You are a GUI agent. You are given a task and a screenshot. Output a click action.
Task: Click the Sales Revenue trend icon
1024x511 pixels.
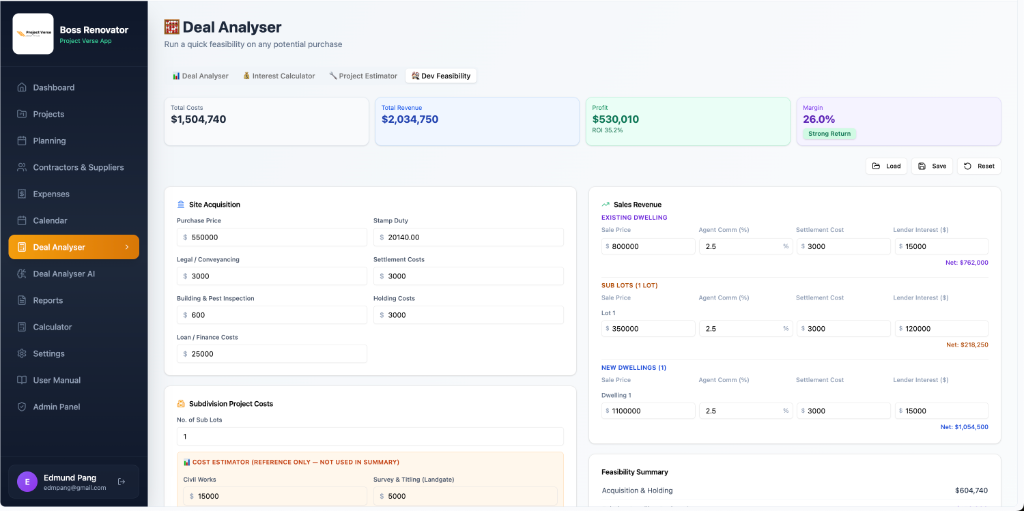[x=605, y=205]
